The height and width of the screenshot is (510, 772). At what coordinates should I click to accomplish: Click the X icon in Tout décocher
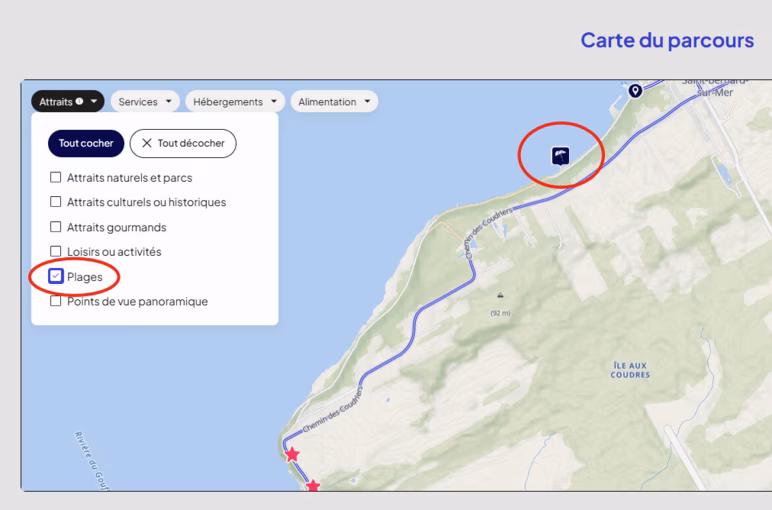[147, 143]
